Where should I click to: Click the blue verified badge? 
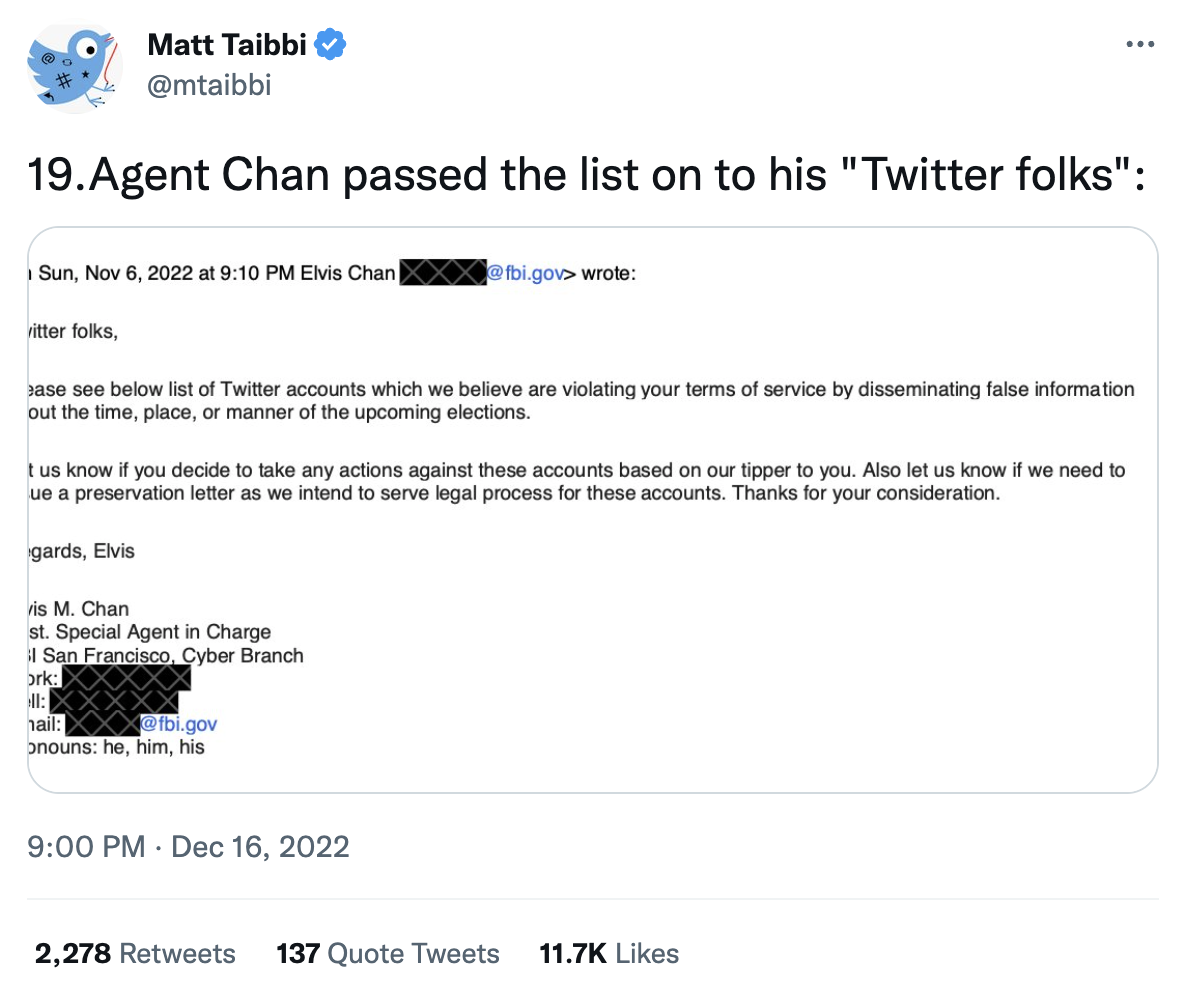pyautogui.click(x=331, y=45)
